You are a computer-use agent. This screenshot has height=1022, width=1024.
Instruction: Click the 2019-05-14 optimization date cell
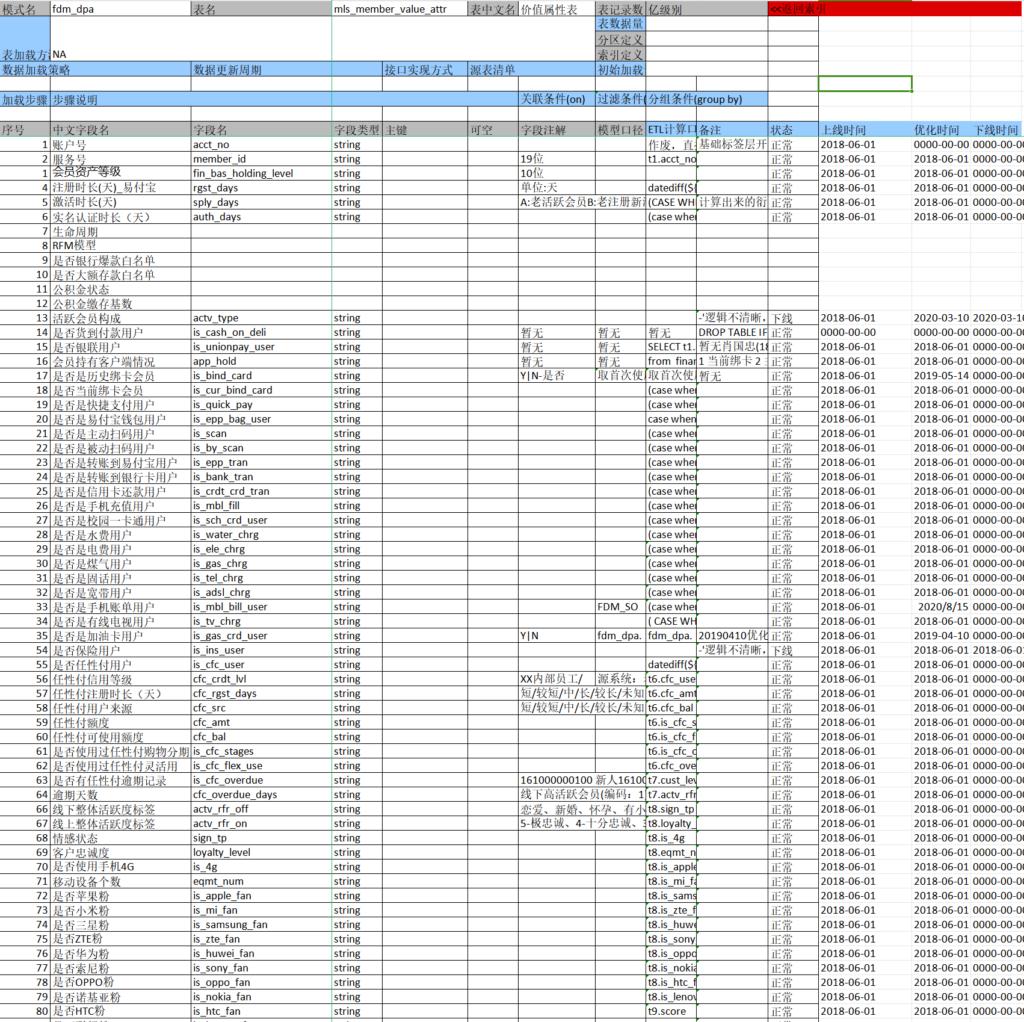click(941, 375)
